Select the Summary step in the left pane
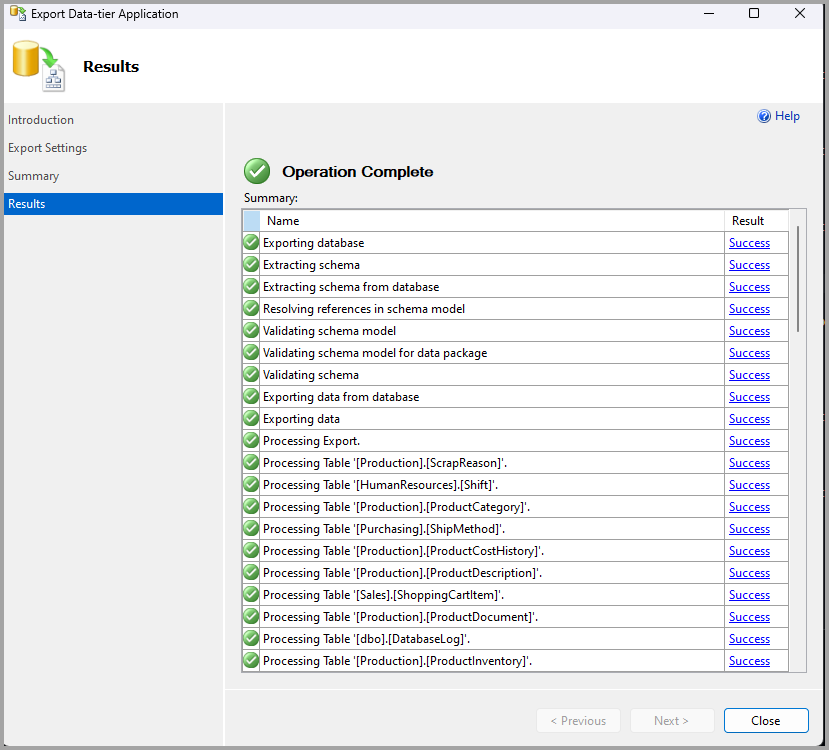 pyautogui.click(x=33, y=176)
